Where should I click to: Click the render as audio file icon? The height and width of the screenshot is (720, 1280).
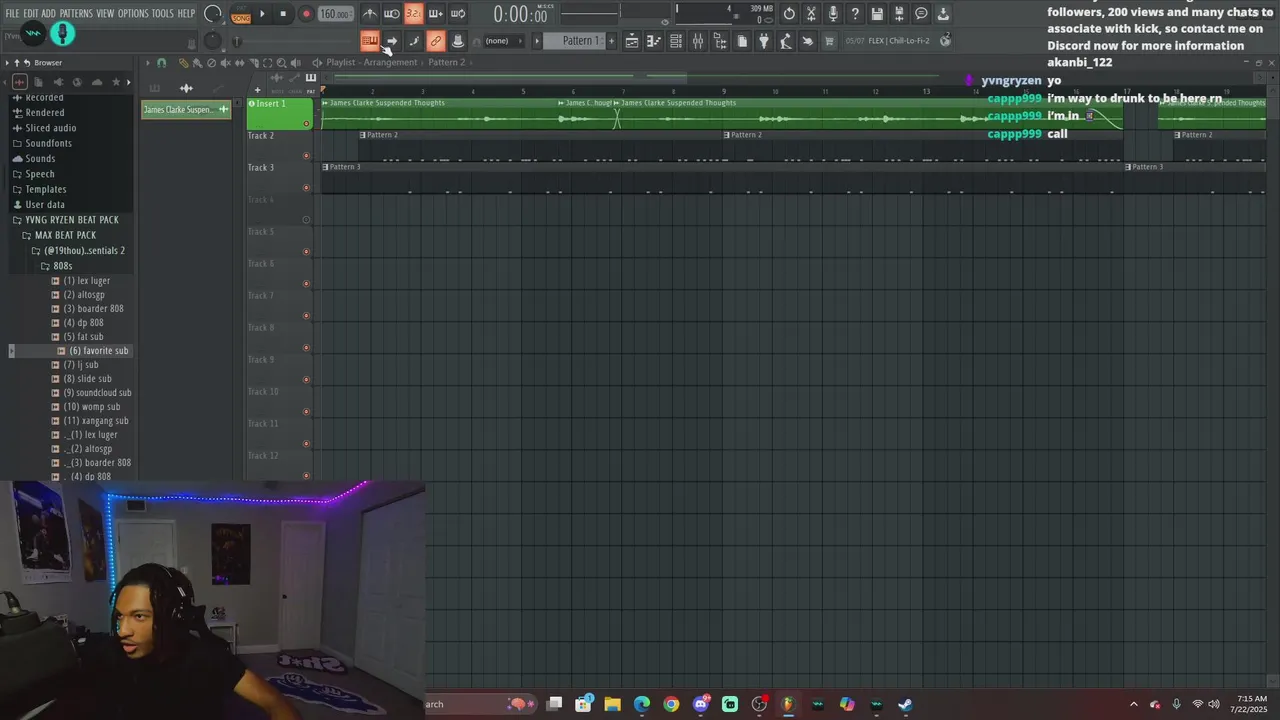point(899,14)
